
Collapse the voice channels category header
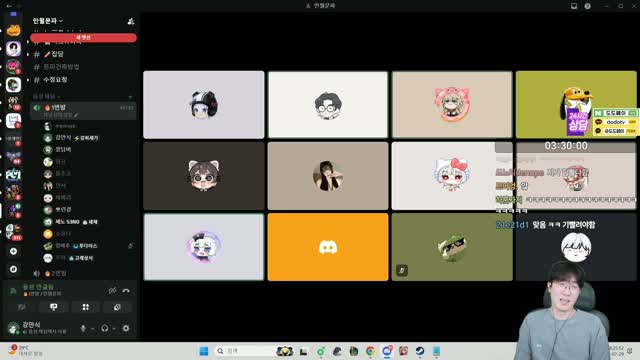[x=47, y=97]
